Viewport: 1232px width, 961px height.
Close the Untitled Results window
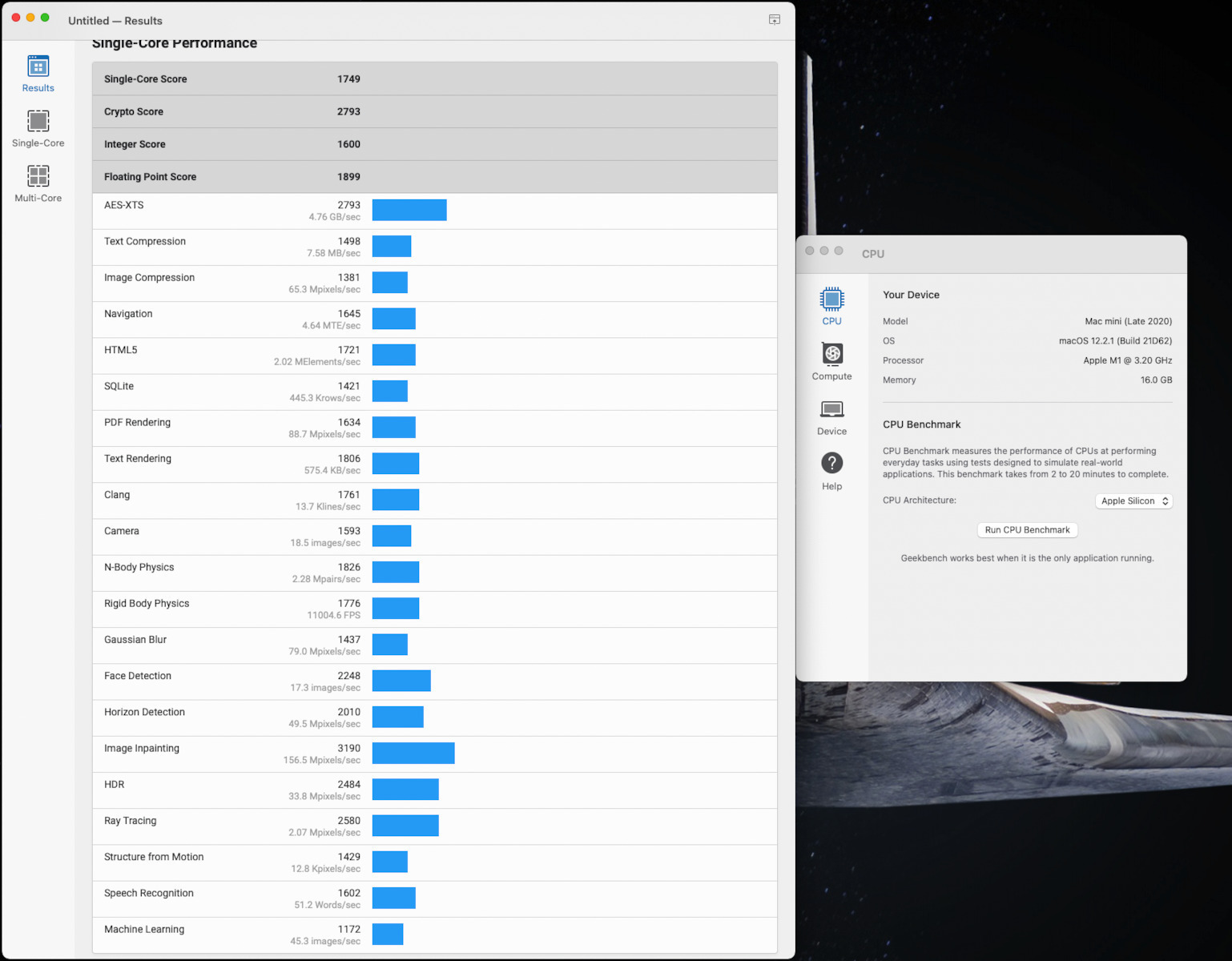(16, 18)
